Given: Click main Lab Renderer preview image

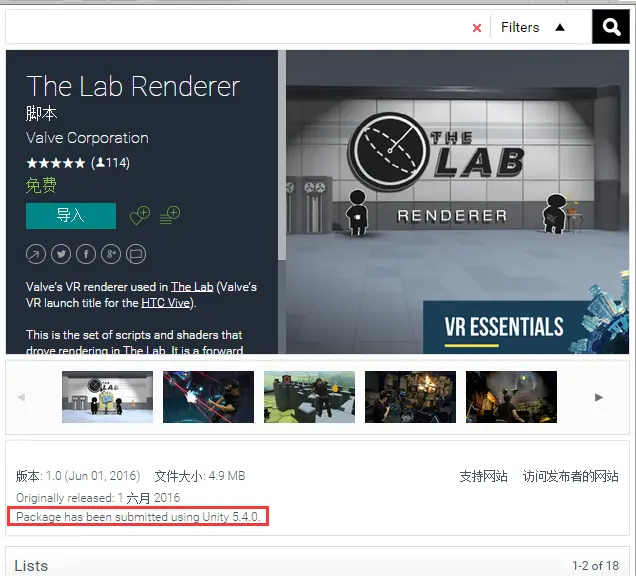Looking at the screenshot, I should coord(458,202).
